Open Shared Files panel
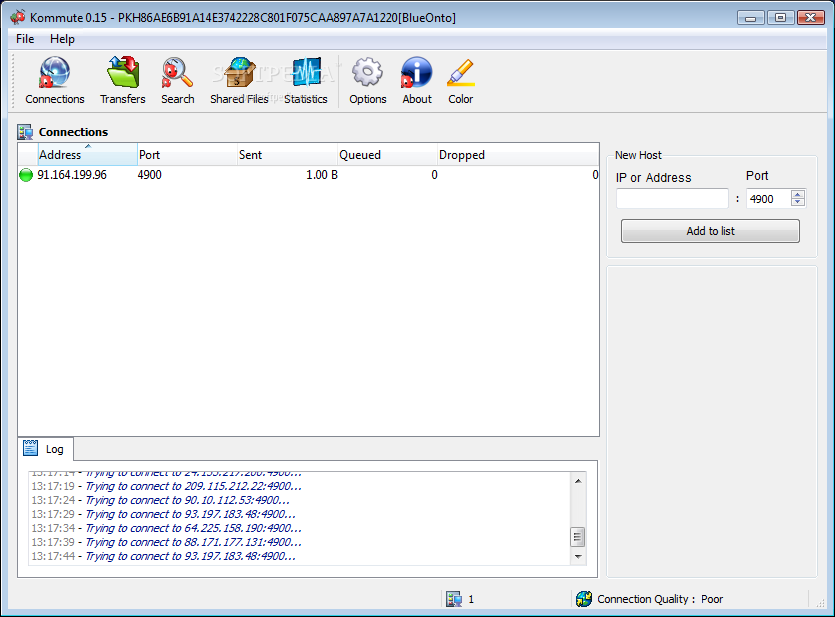835x617 pixels. (x=239, y=80)
